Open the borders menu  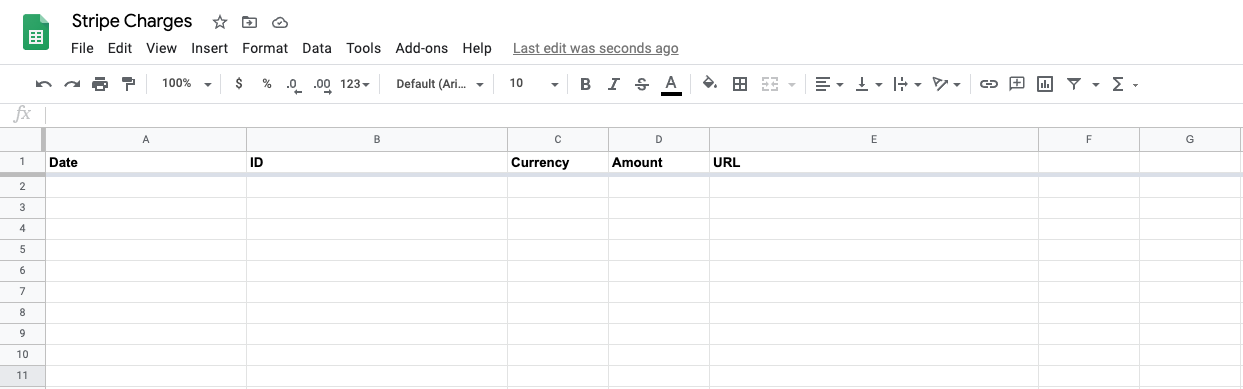(740, 84)
